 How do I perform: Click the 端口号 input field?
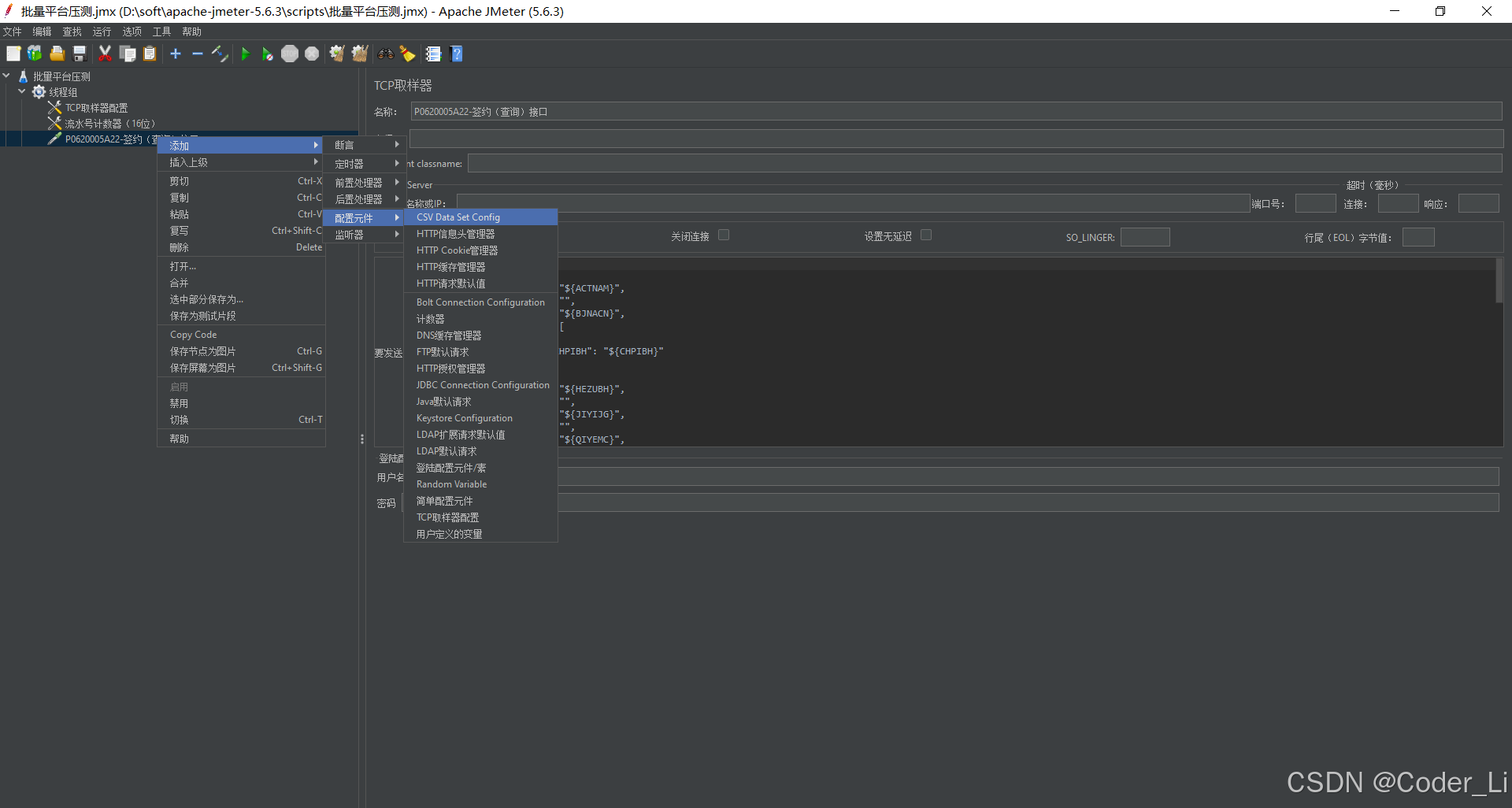(x=1315, y=204)
